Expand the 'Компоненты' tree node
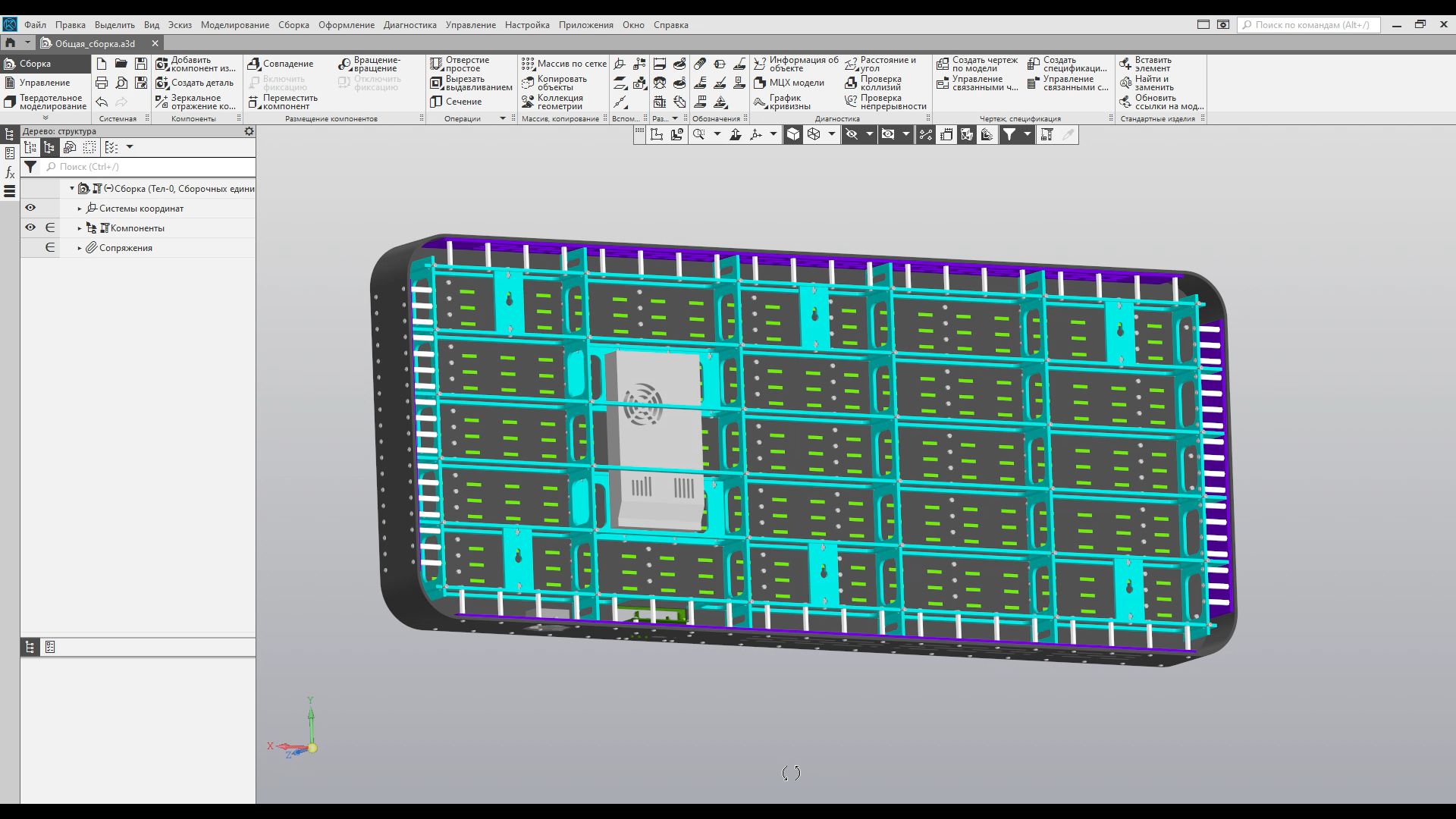 [x=80, y=228]
